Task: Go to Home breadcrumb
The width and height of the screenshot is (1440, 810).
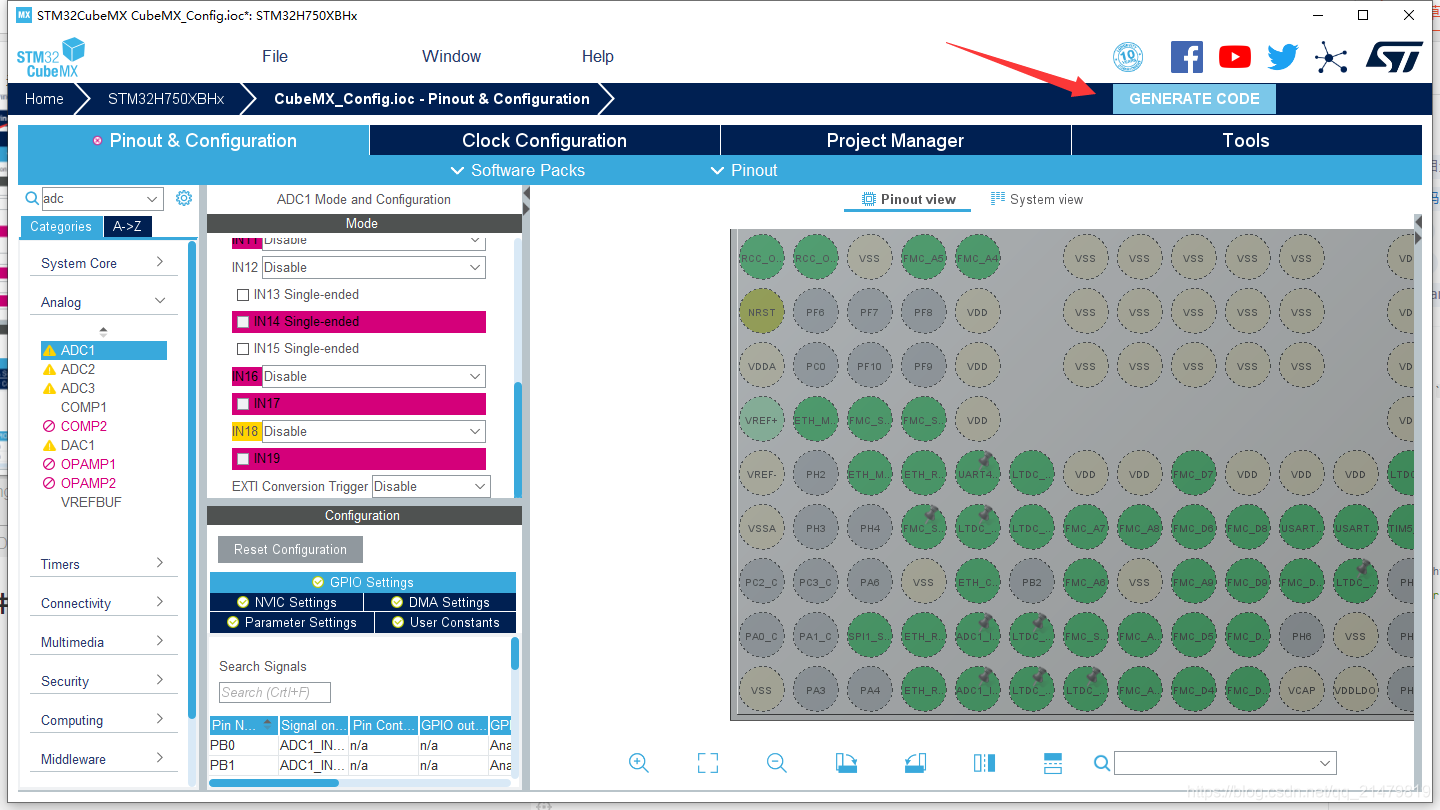Action: pyautogui.click(x=44, y=99)
